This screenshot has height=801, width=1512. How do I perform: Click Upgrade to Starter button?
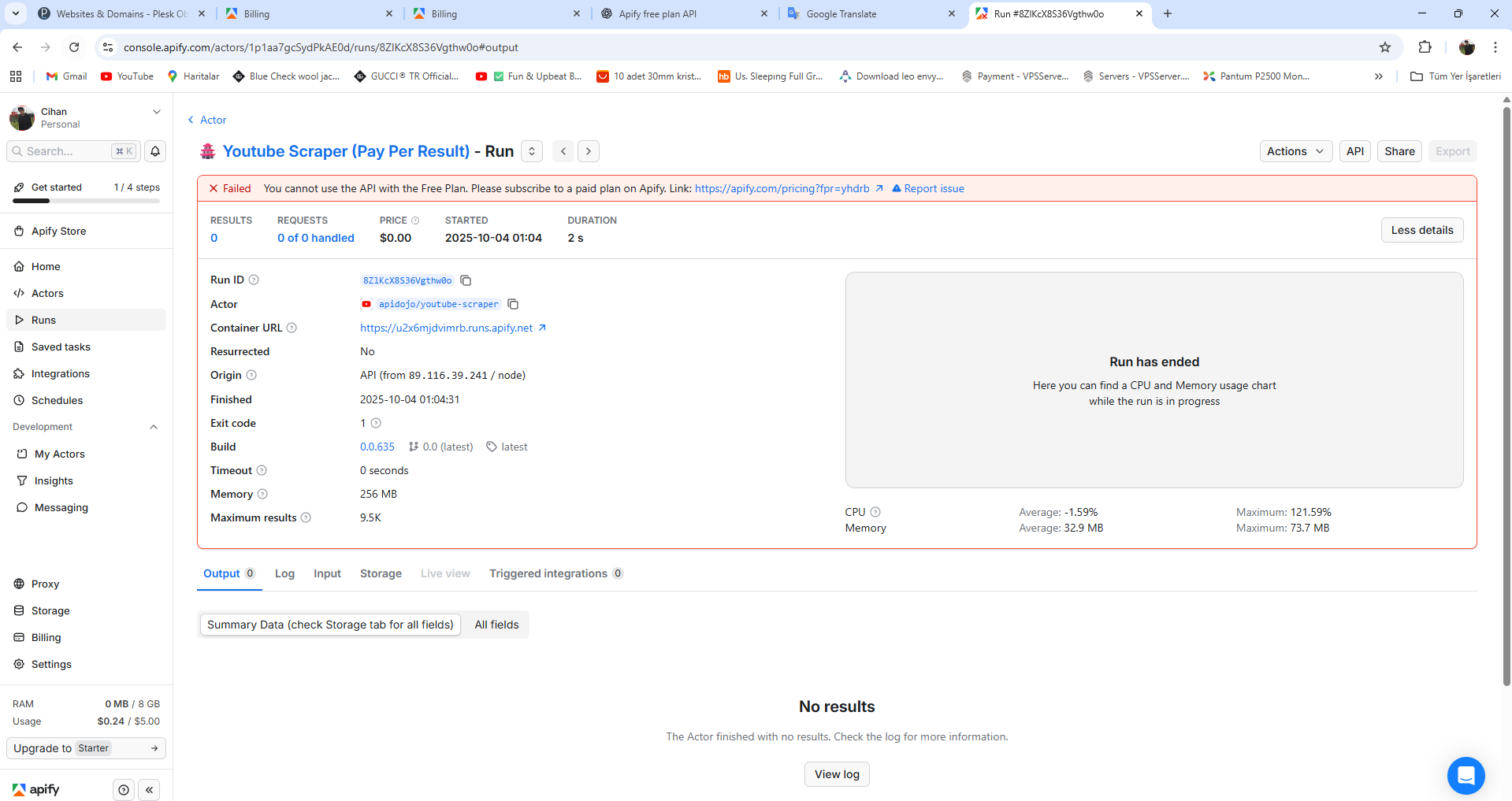pyautogui.click(x=86, y=748)
